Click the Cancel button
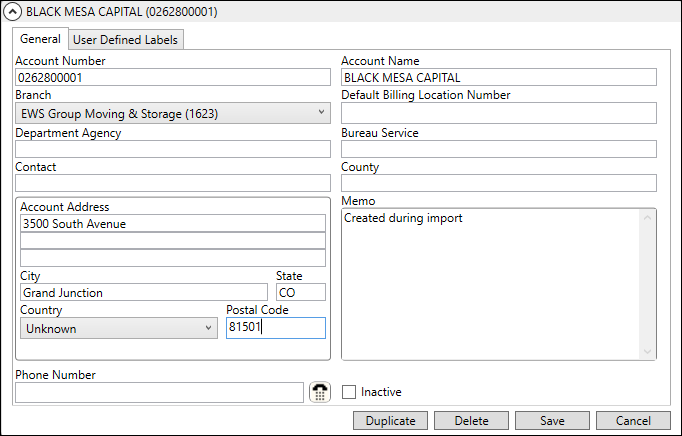 point(633,421)
